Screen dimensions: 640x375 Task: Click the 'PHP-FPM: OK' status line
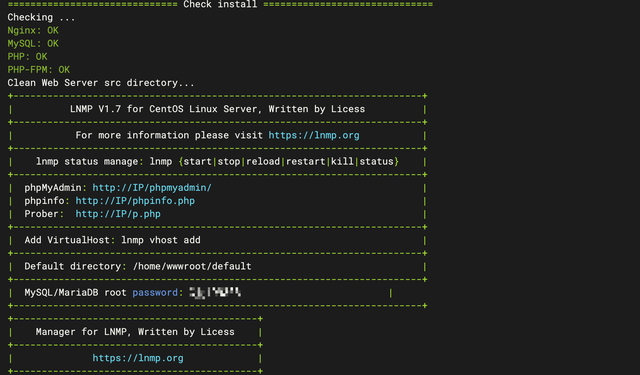(x=38, y=69)
